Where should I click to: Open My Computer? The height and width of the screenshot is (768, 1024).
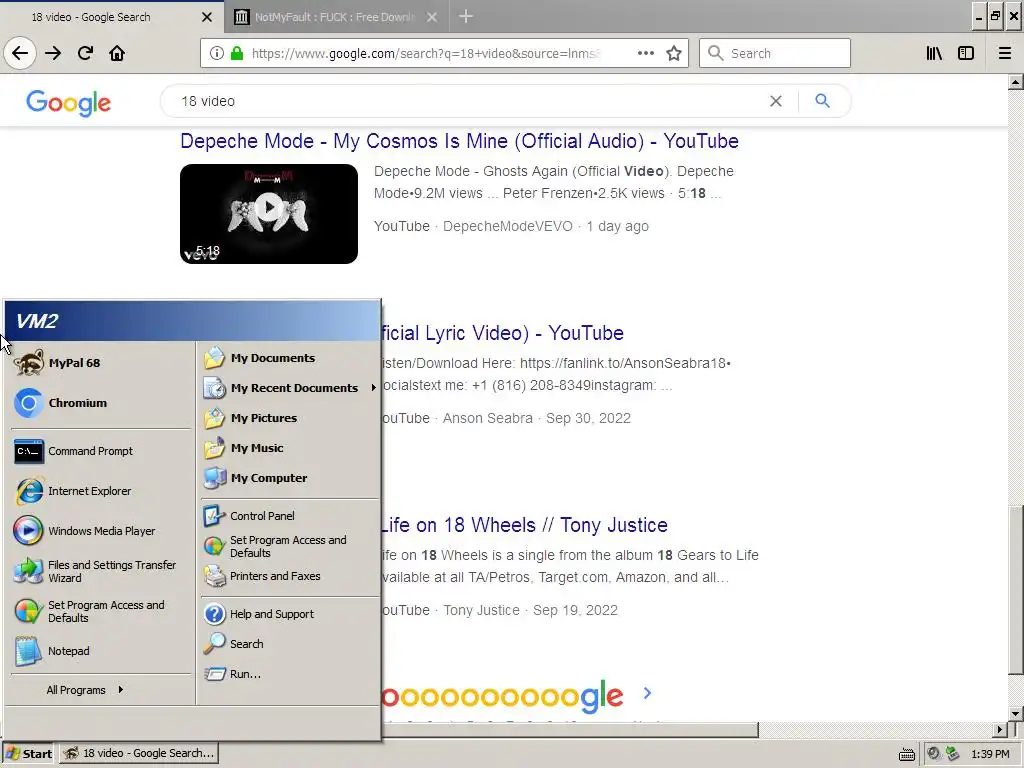point(289,478)
